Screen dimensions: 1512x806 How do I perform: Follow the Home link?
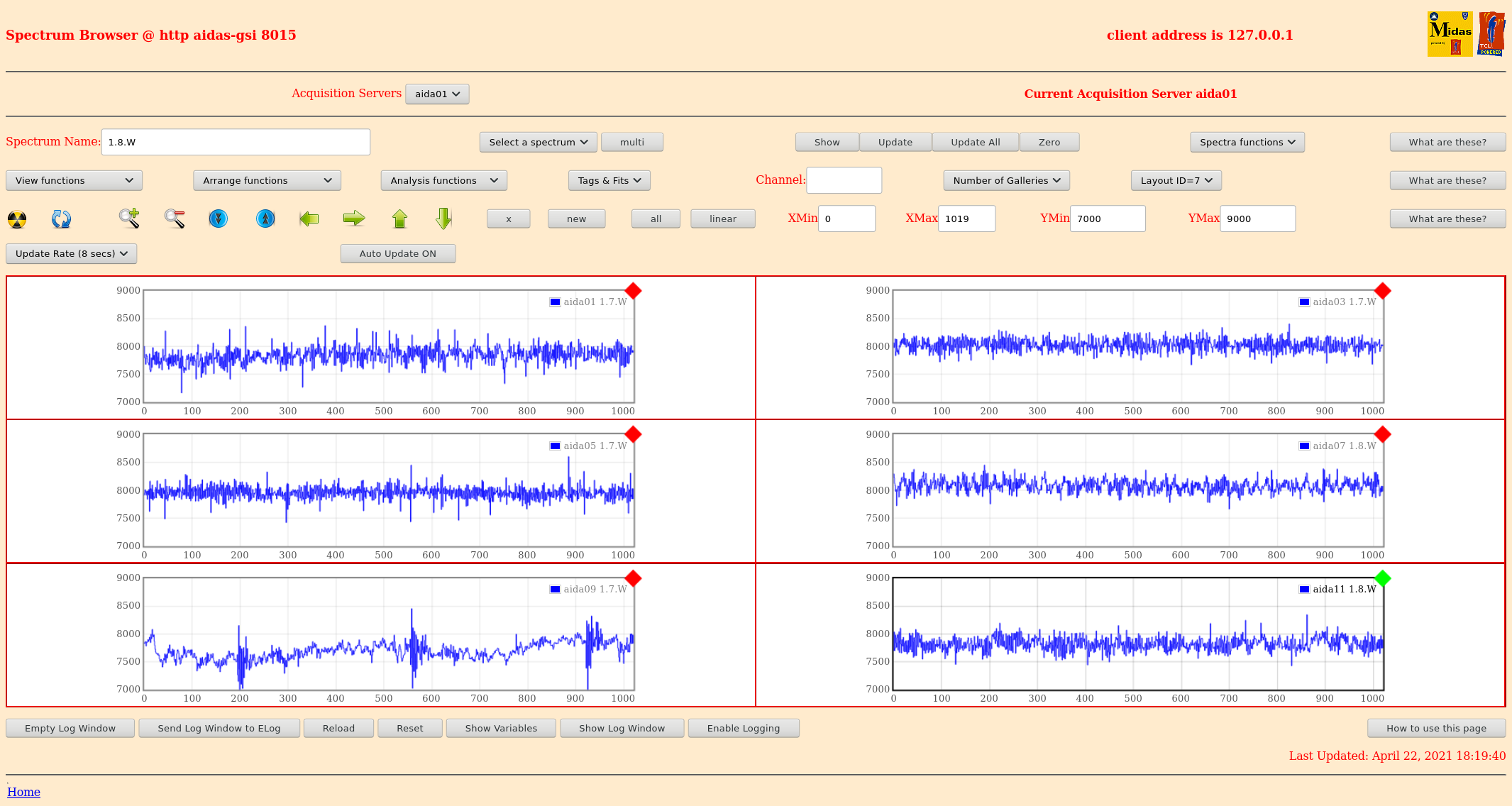point(23,792)
